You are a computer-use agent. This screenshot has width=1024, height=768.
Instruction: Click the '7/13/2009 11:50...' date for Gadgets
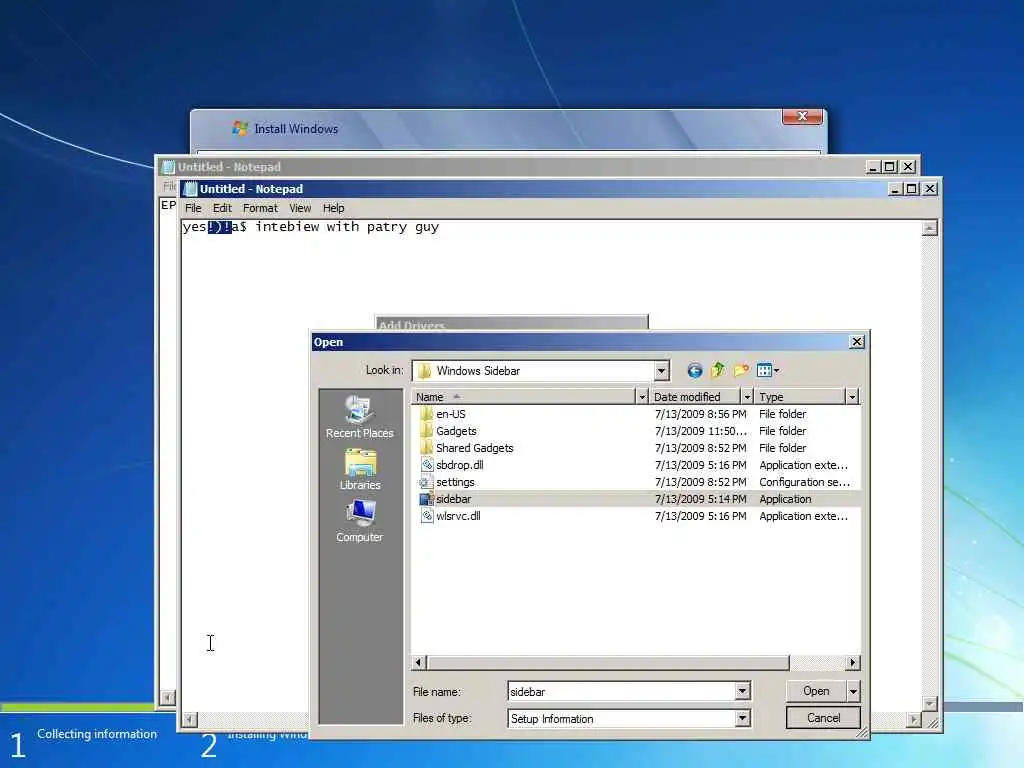point(700,431)
